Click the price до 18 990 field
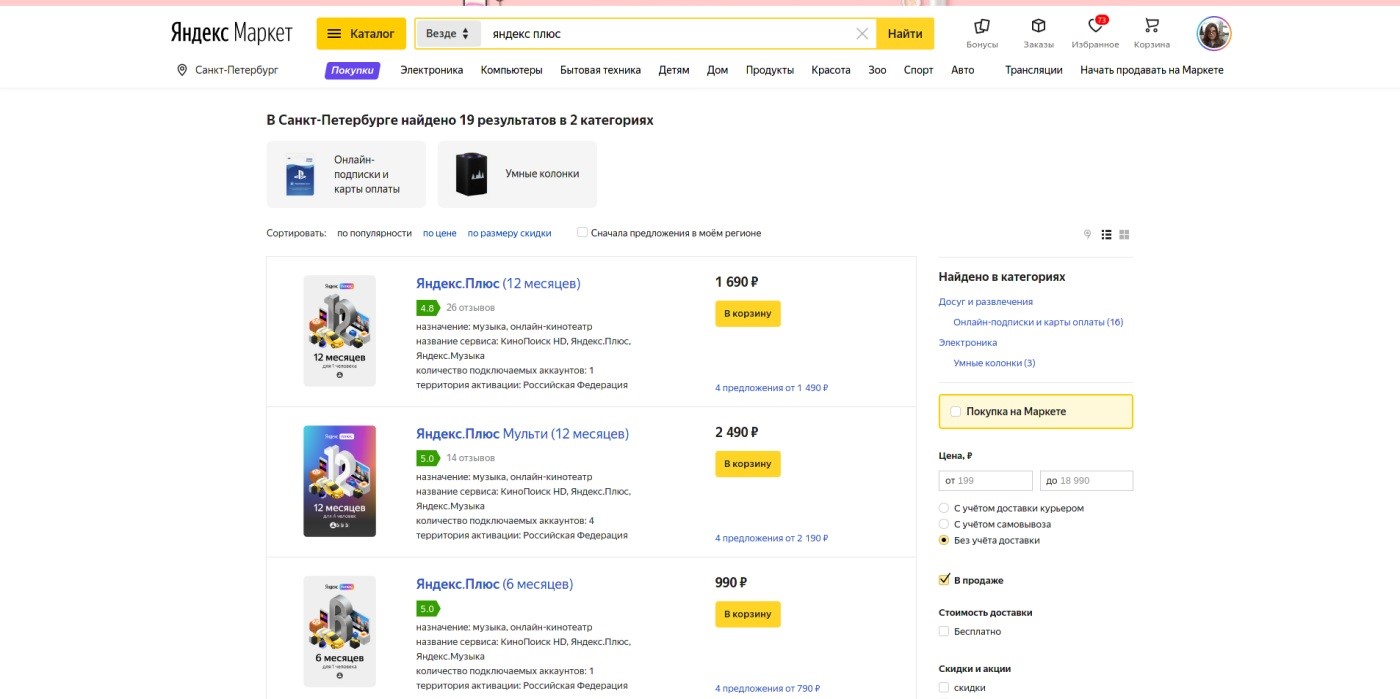1400x699 pixels. pos(1086,481)
